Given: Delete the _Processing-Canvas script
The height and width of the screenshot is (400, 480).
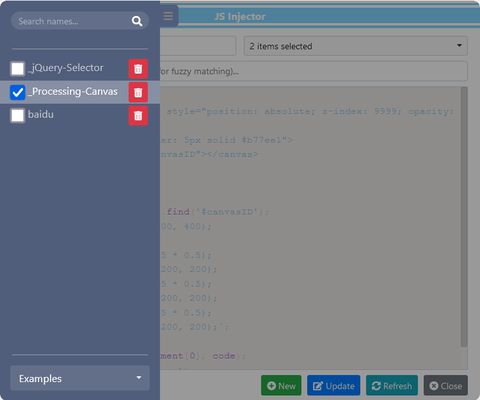Looking at the screenshot, I should coord(138,92).
